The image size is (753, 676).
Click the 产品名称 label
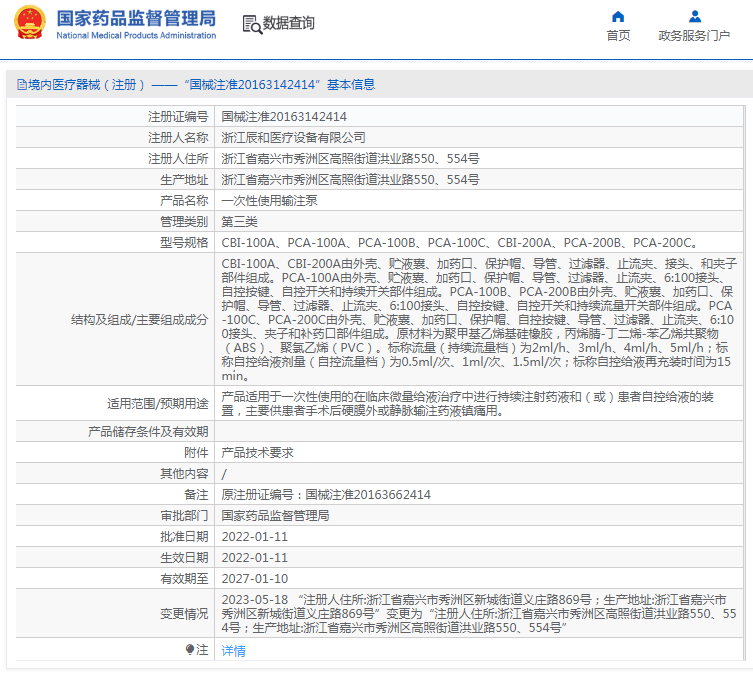[x=184, y=201]
